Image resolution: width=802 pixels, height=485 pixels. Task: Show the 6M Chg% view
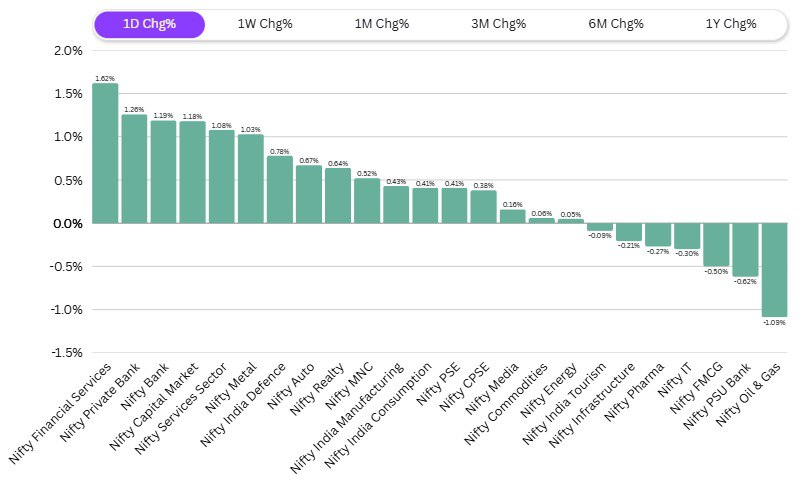[x=615, y=24]
